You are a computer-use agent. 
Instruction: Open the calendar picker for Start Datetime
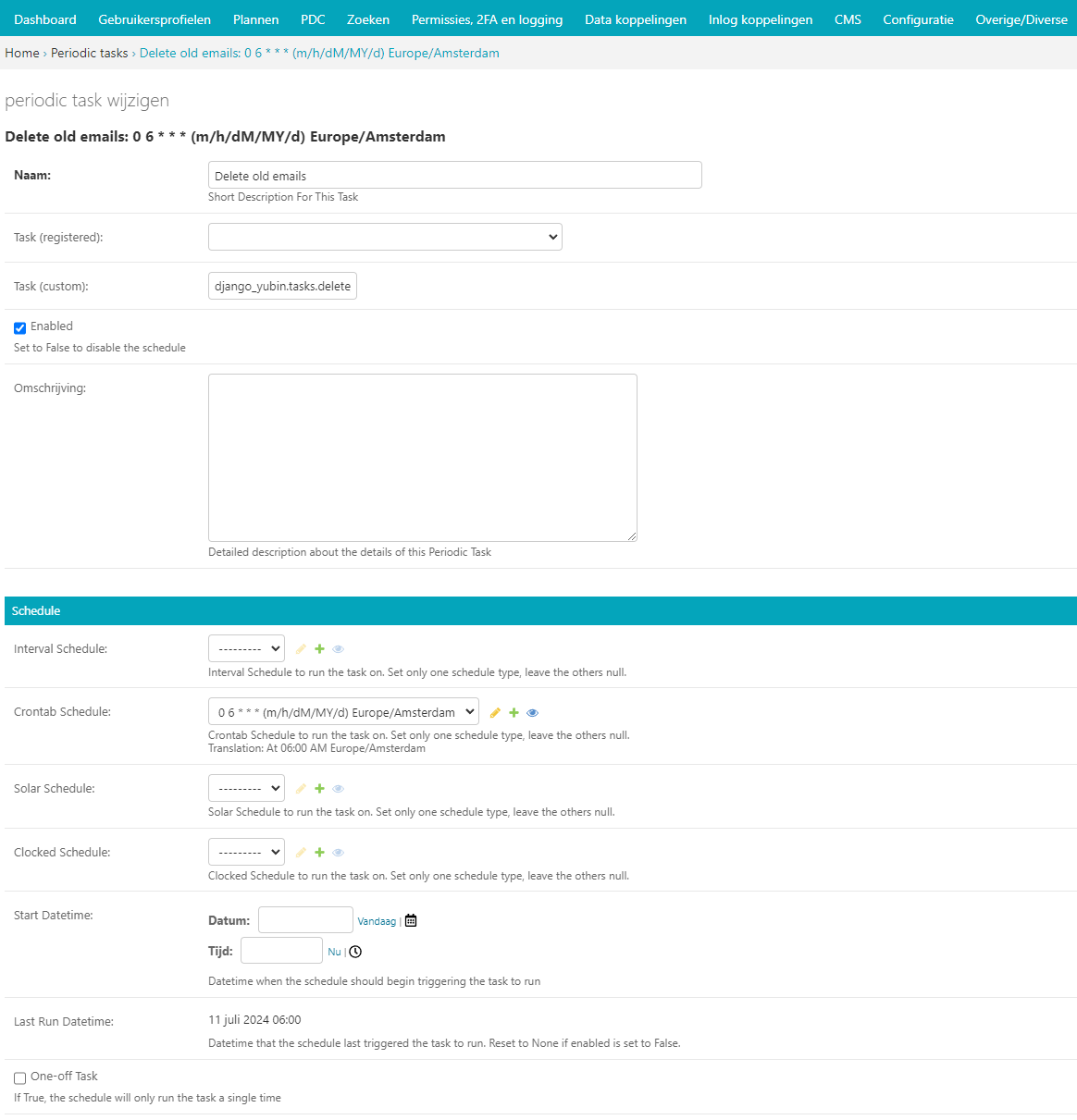coord(411,921)
